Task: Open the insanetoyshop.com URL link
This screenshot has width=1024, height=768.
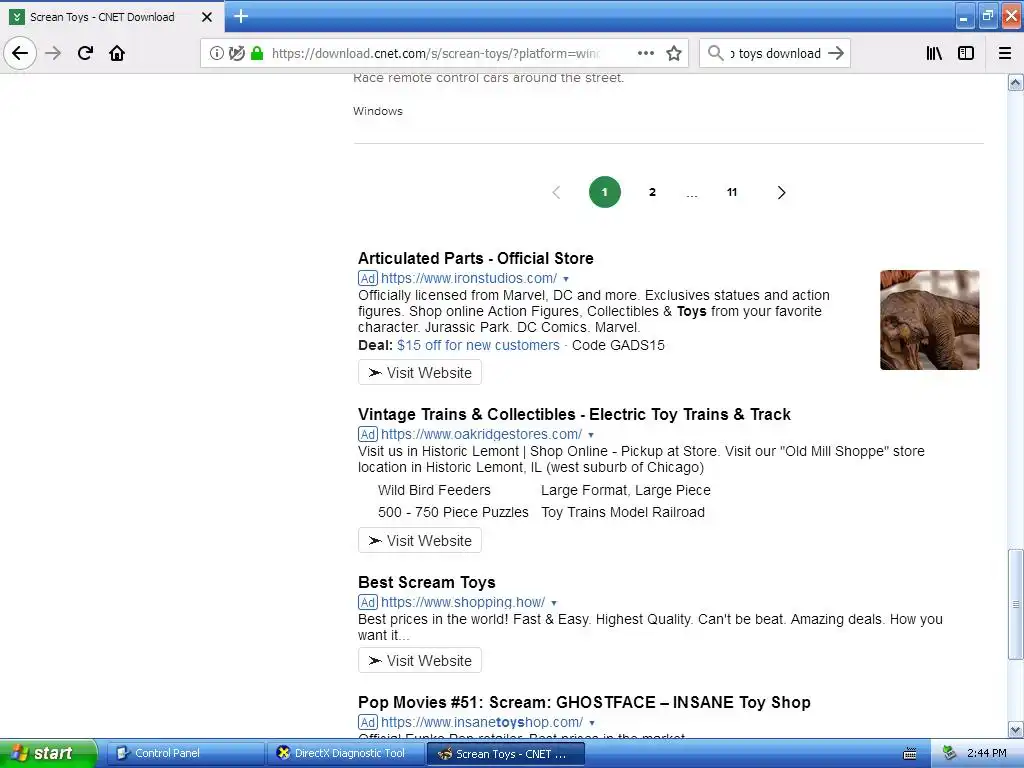Action: [482, 722]
